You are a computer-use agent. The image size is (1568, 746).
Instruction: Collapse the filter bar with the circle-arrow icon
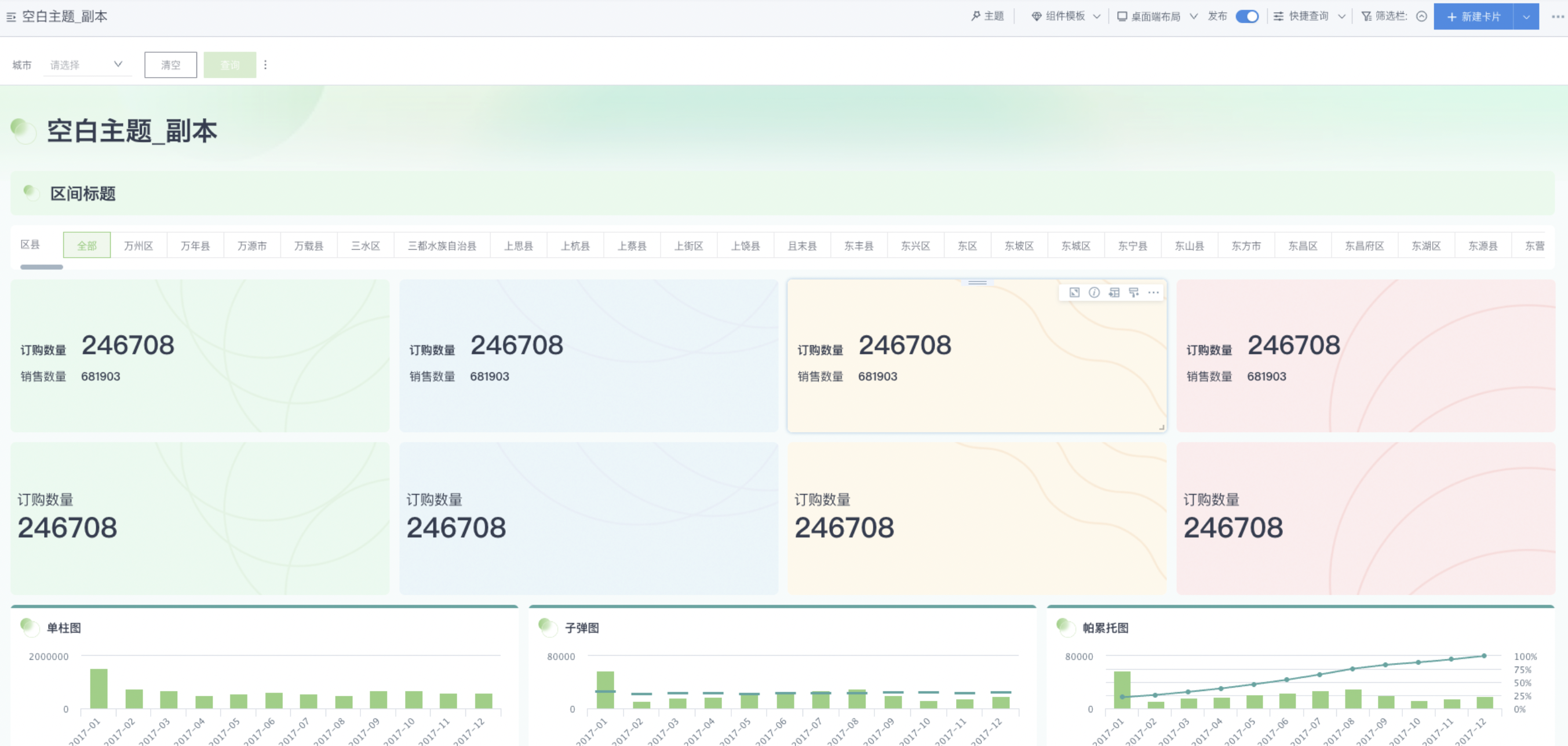click(1421, 16)
